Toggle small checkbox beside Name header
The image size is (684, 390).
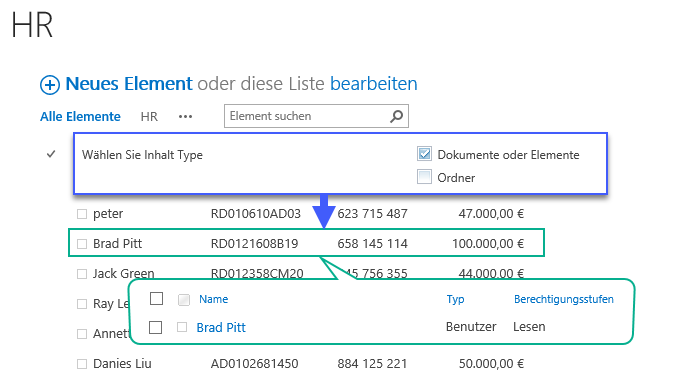pos(184,300)
